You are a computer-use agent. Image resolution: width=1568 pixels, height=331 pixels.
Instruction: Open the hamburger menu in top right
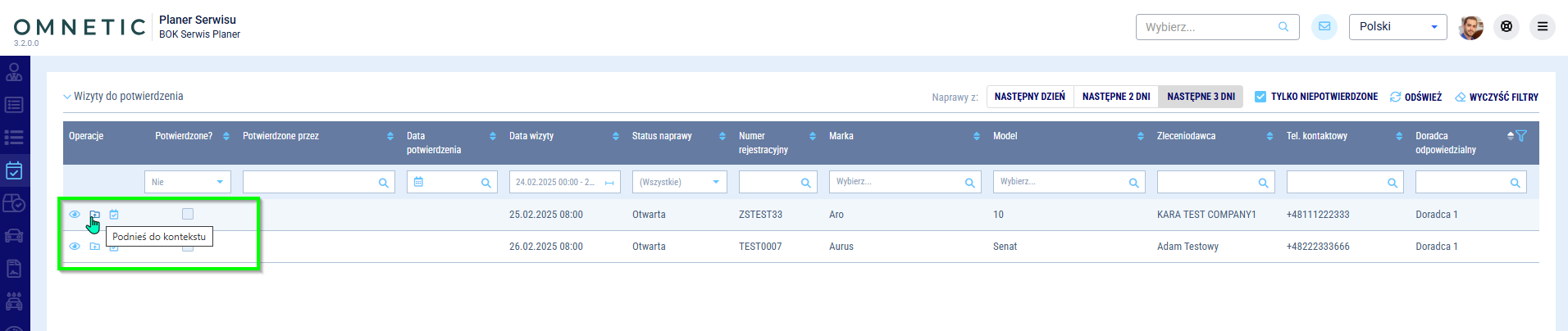[1542, 27]
